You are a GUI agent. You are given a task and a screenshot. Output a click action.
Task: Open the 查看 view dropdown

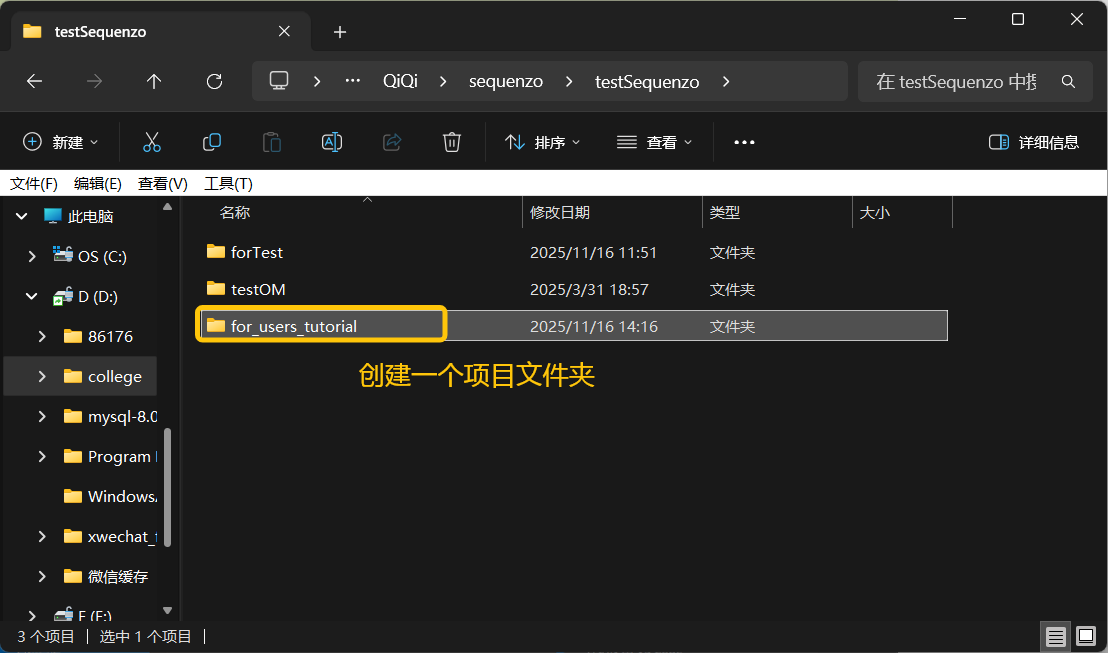pos(655,142)
